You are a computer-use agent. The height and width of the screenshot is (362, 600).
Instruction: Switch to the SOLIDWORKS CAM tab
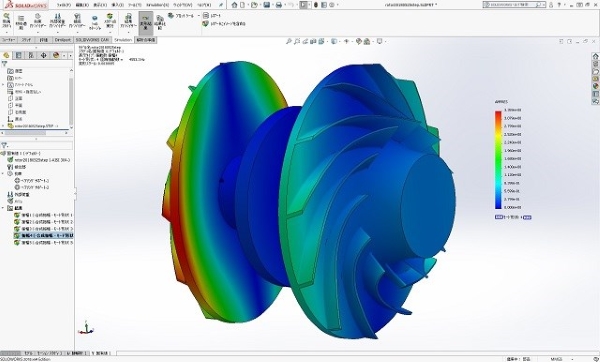pos(92,40)
